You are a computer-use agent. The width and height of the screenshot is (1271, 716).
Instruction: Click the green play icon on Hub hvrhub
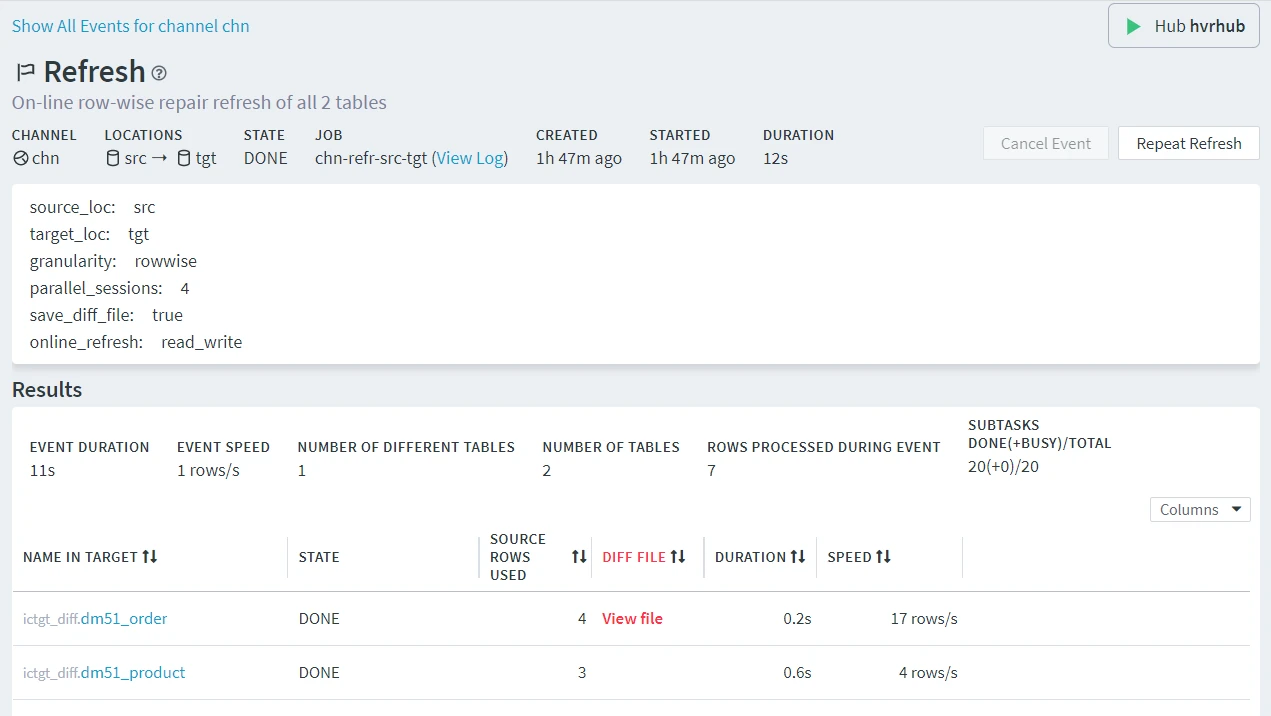[1135, 25]
